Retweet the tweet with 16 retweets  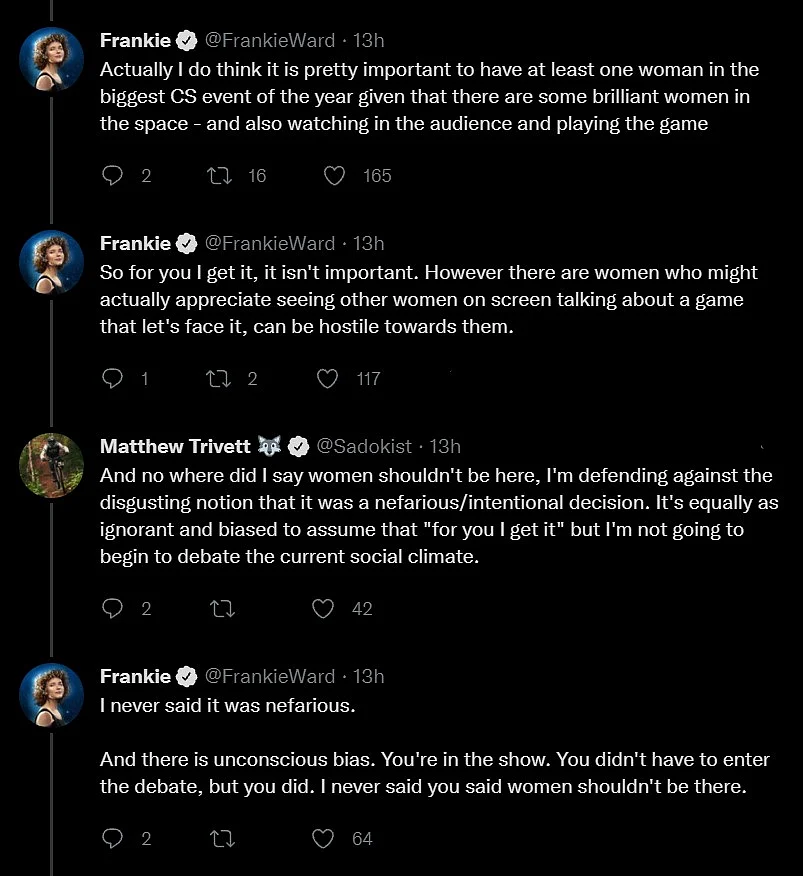tap(220, 176)
